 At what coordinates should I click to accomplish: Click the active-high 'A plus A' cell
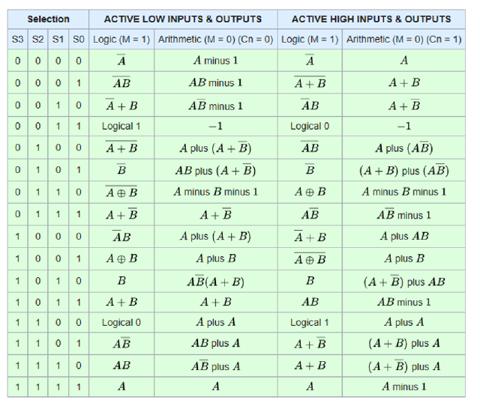pyautogui.click(x=404, y=323)
